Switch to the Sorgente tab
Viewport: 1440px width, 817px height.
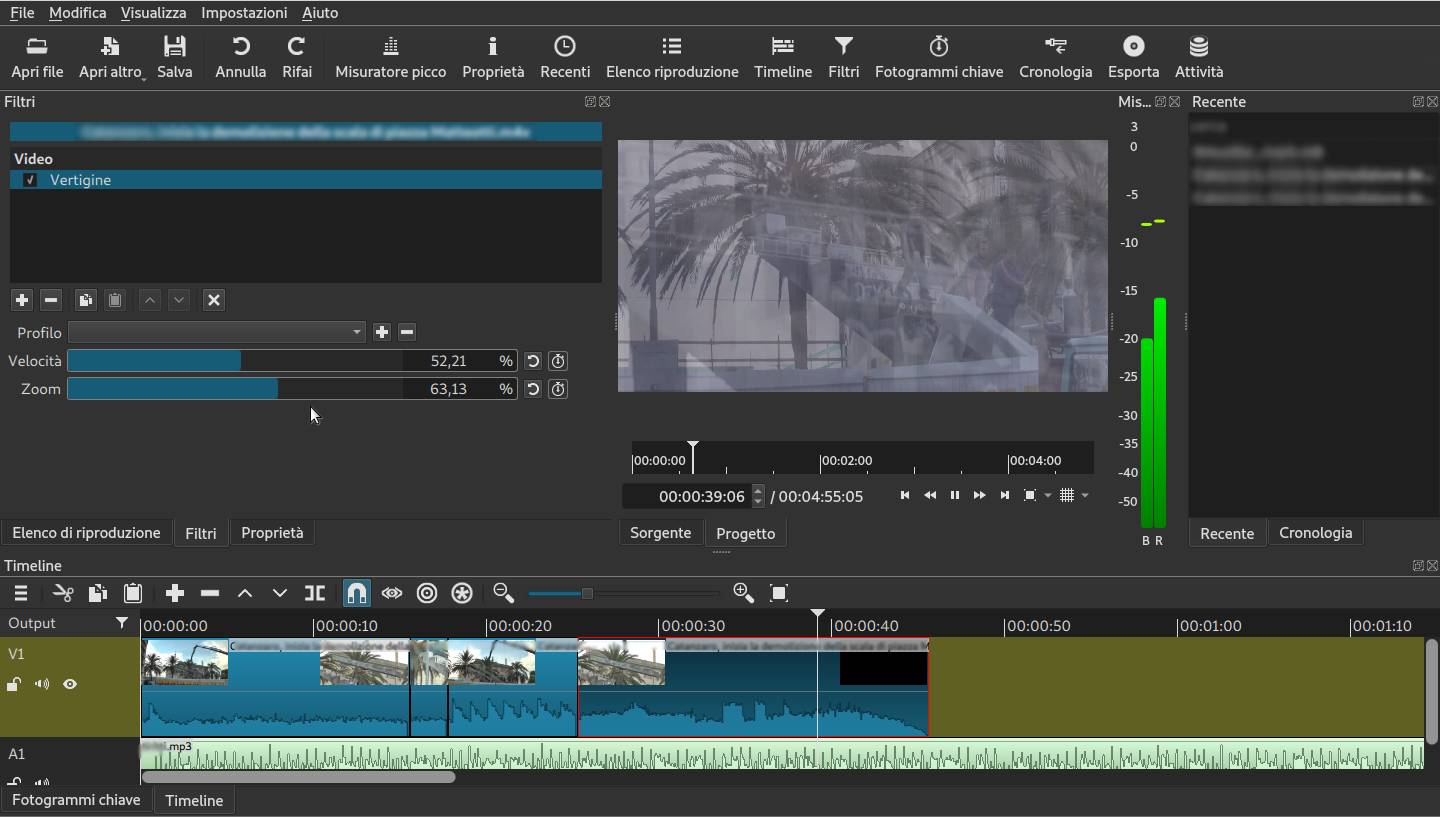[x=660, y=533]
